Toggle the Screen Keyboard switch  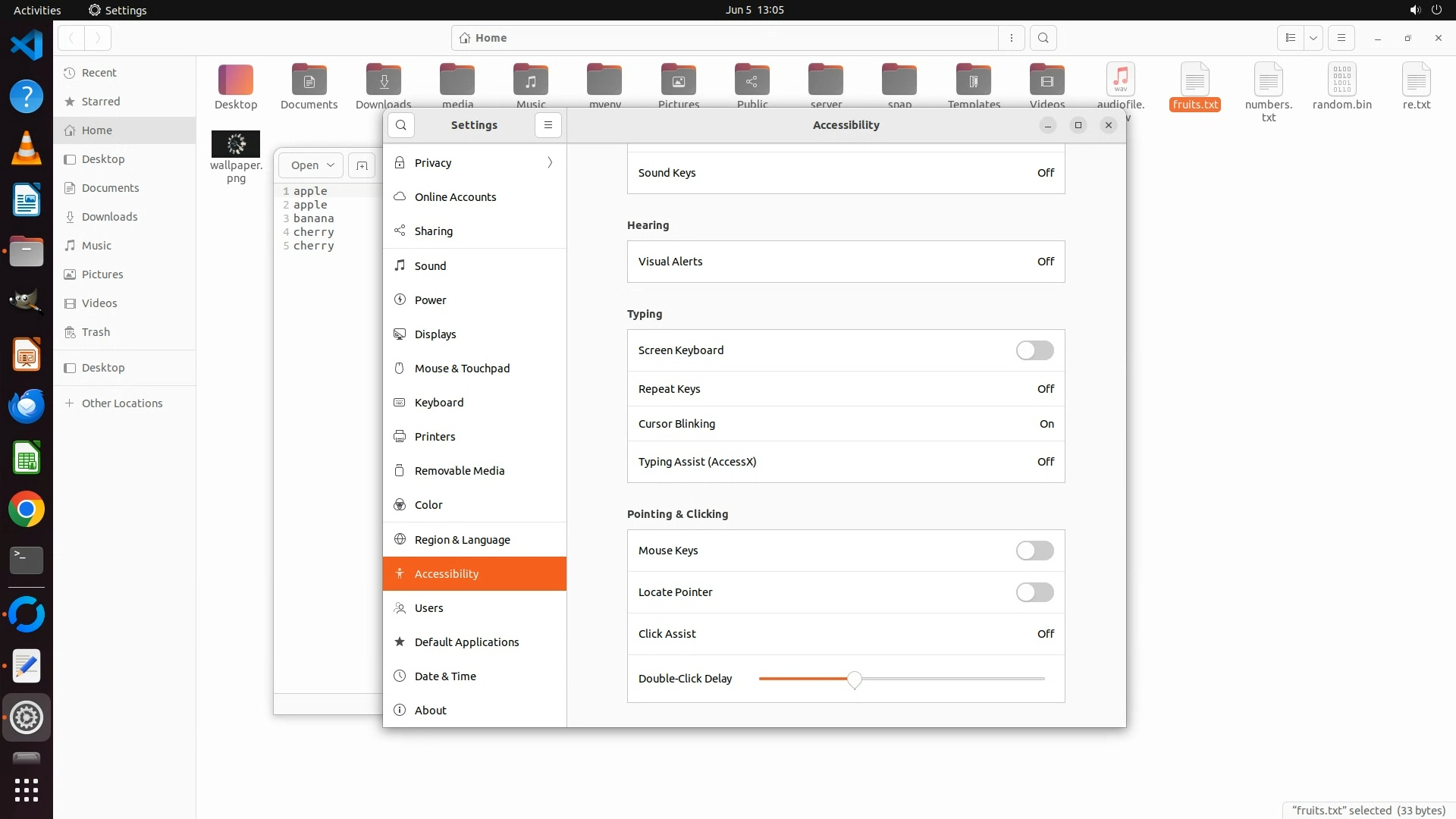(x=1034, y=350)
